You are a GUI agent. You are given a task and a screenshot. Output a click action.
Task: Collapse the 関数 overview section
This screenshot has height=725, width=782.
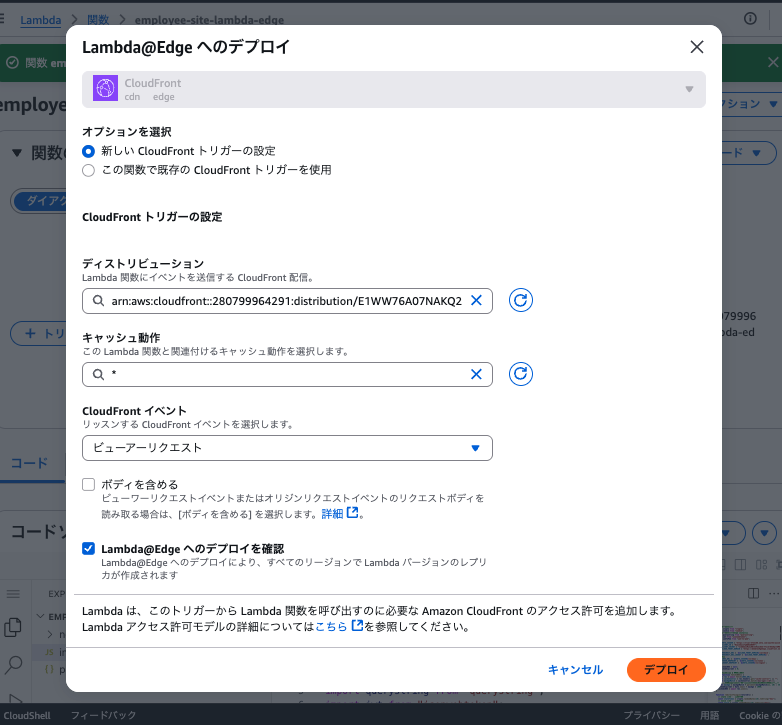point(17,153)
